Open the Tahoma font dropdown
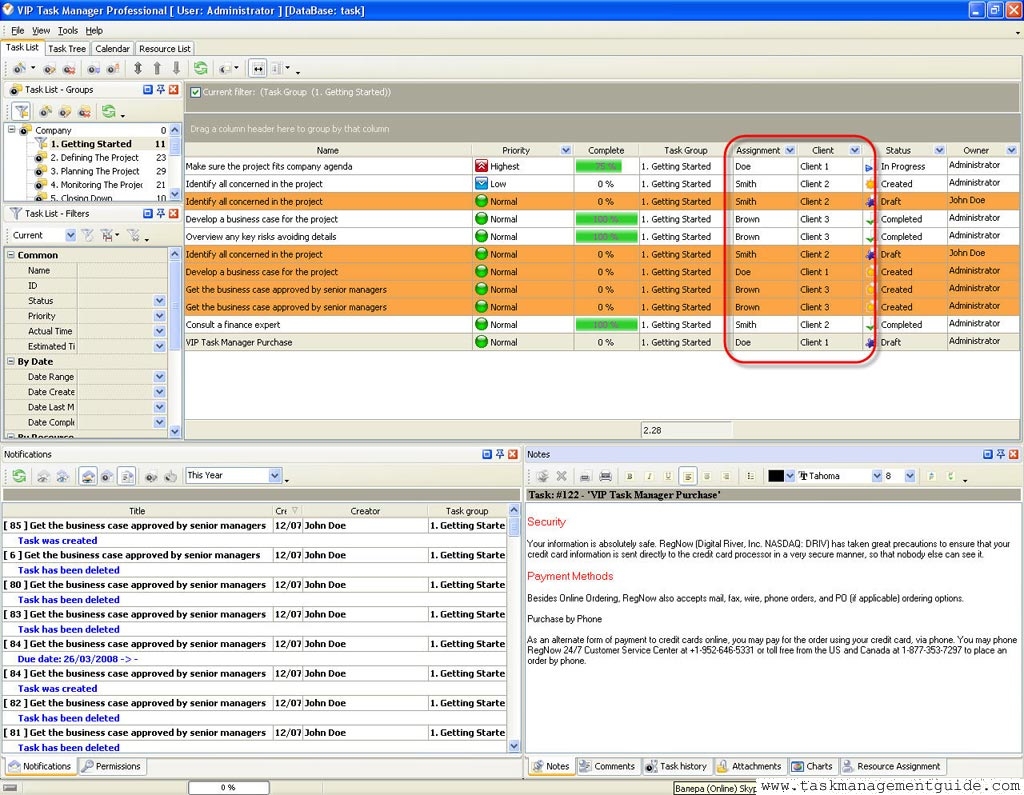This screenshot has width=1024, height=795. click(877, 476)
